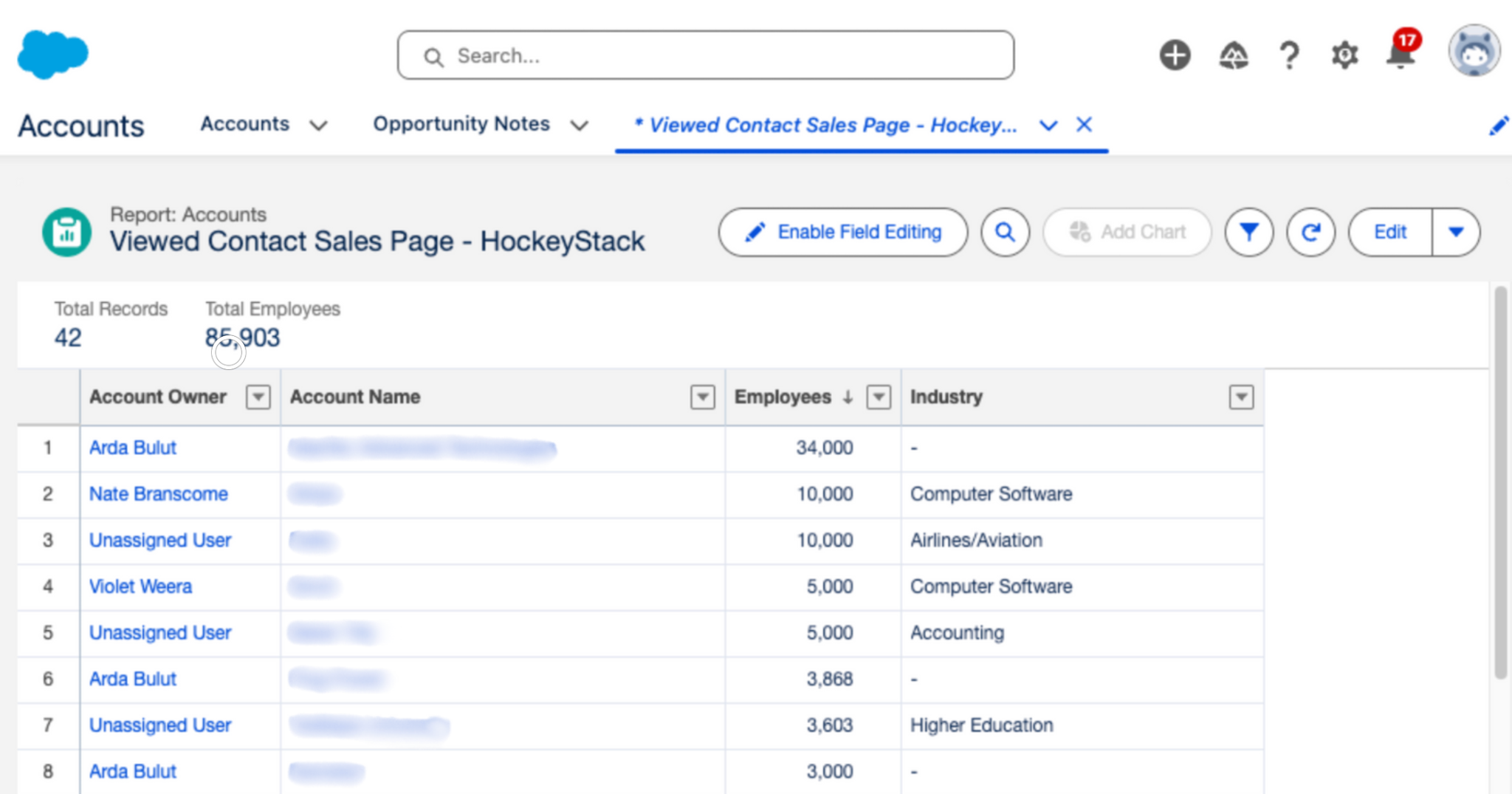This screenshot has width=1512, height=794.
Task: Open the setup gear icon
Action: pos(1344,55)
